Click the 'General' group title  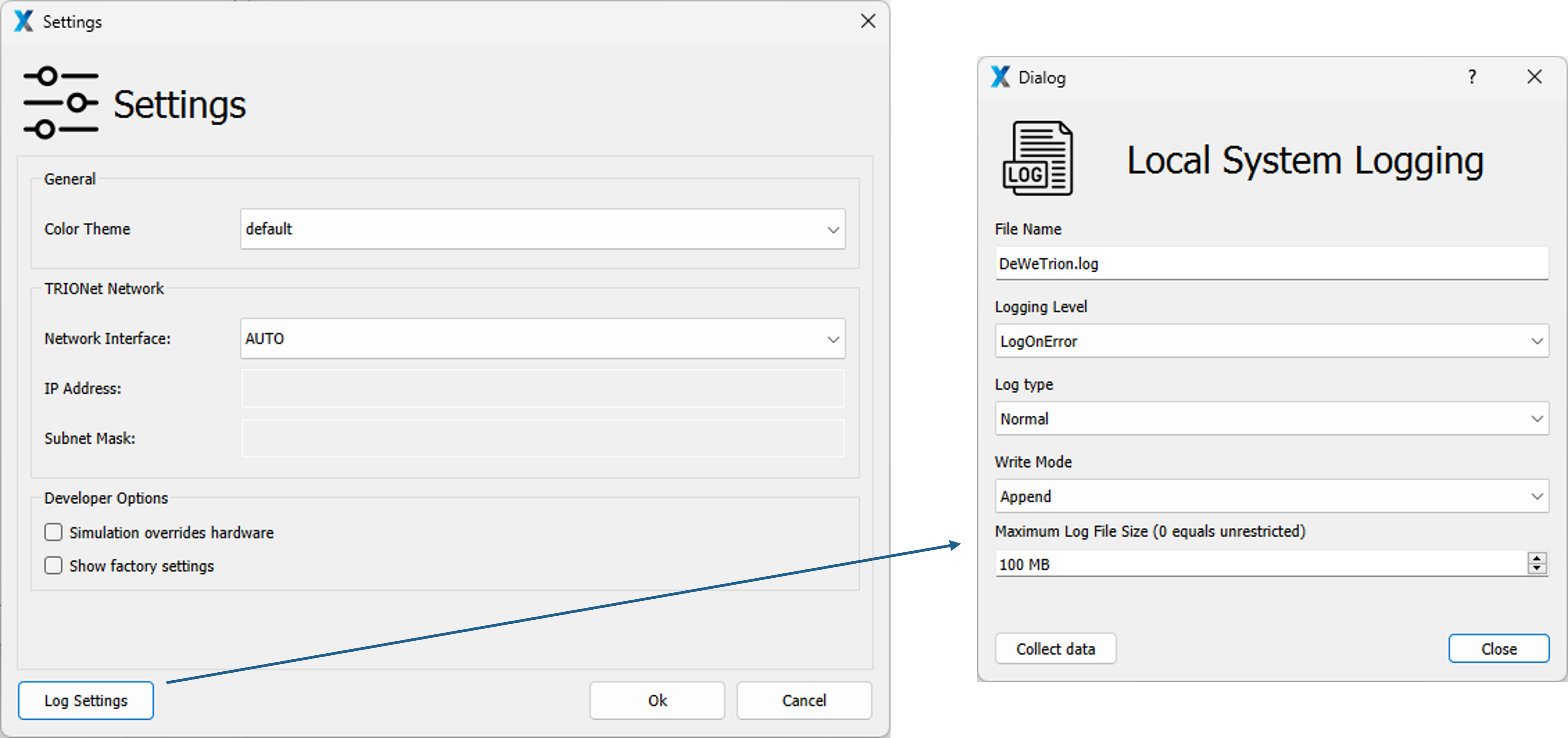(70, 179)
